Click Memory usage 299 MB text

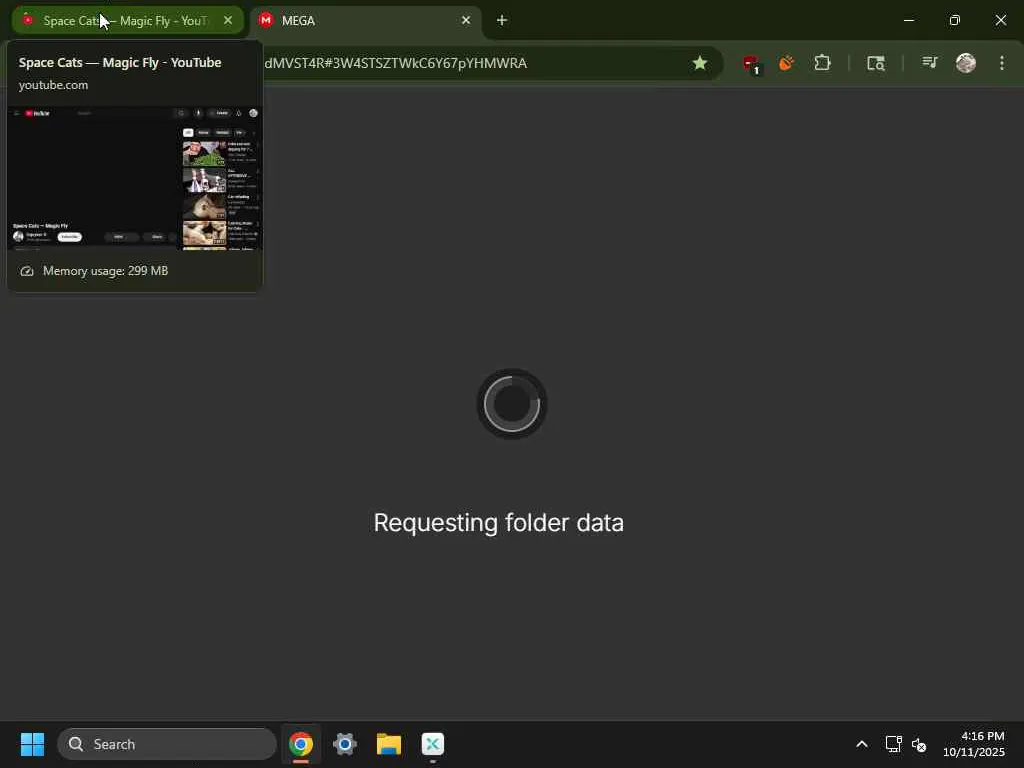point(105,271)
